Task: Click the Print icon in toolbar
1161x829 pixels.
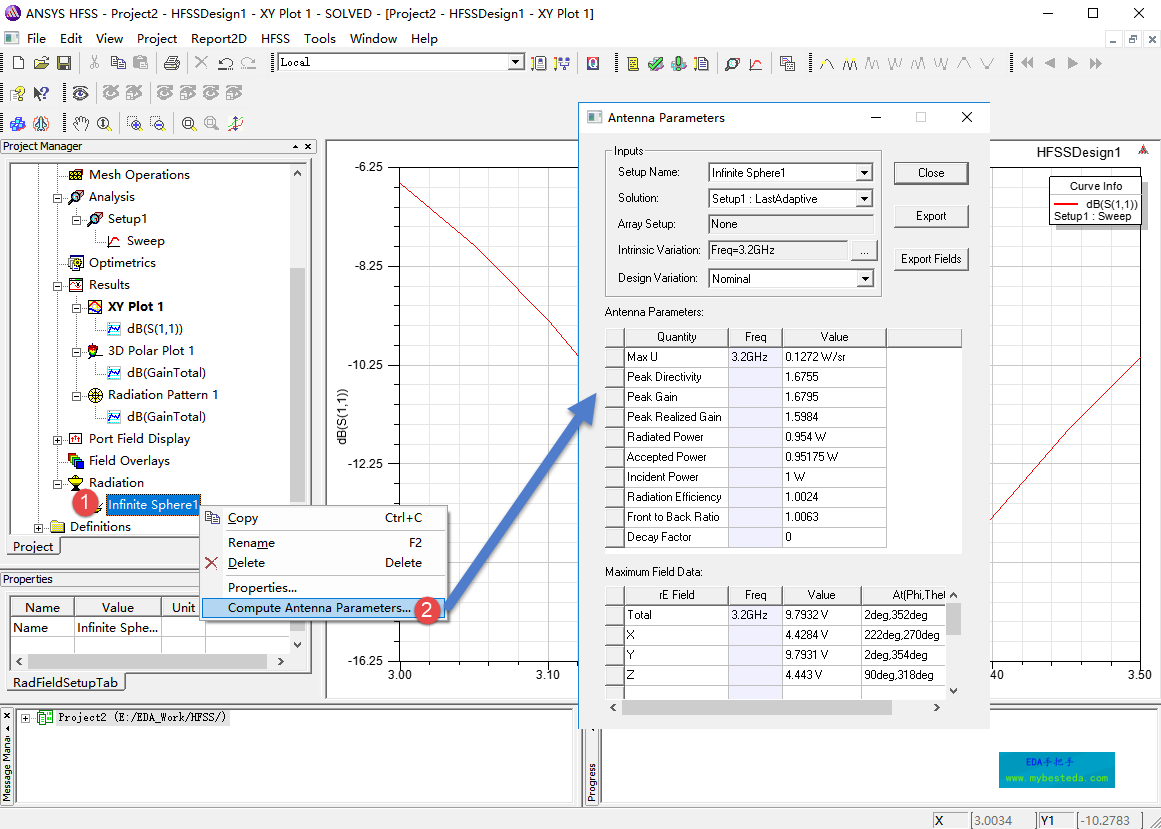Action: pyautogui.click(x=171, y=63)
